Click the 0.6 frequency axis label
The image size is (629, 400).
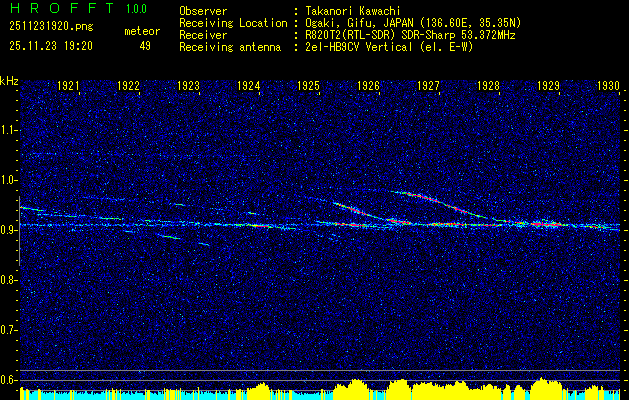coord(9,379)
